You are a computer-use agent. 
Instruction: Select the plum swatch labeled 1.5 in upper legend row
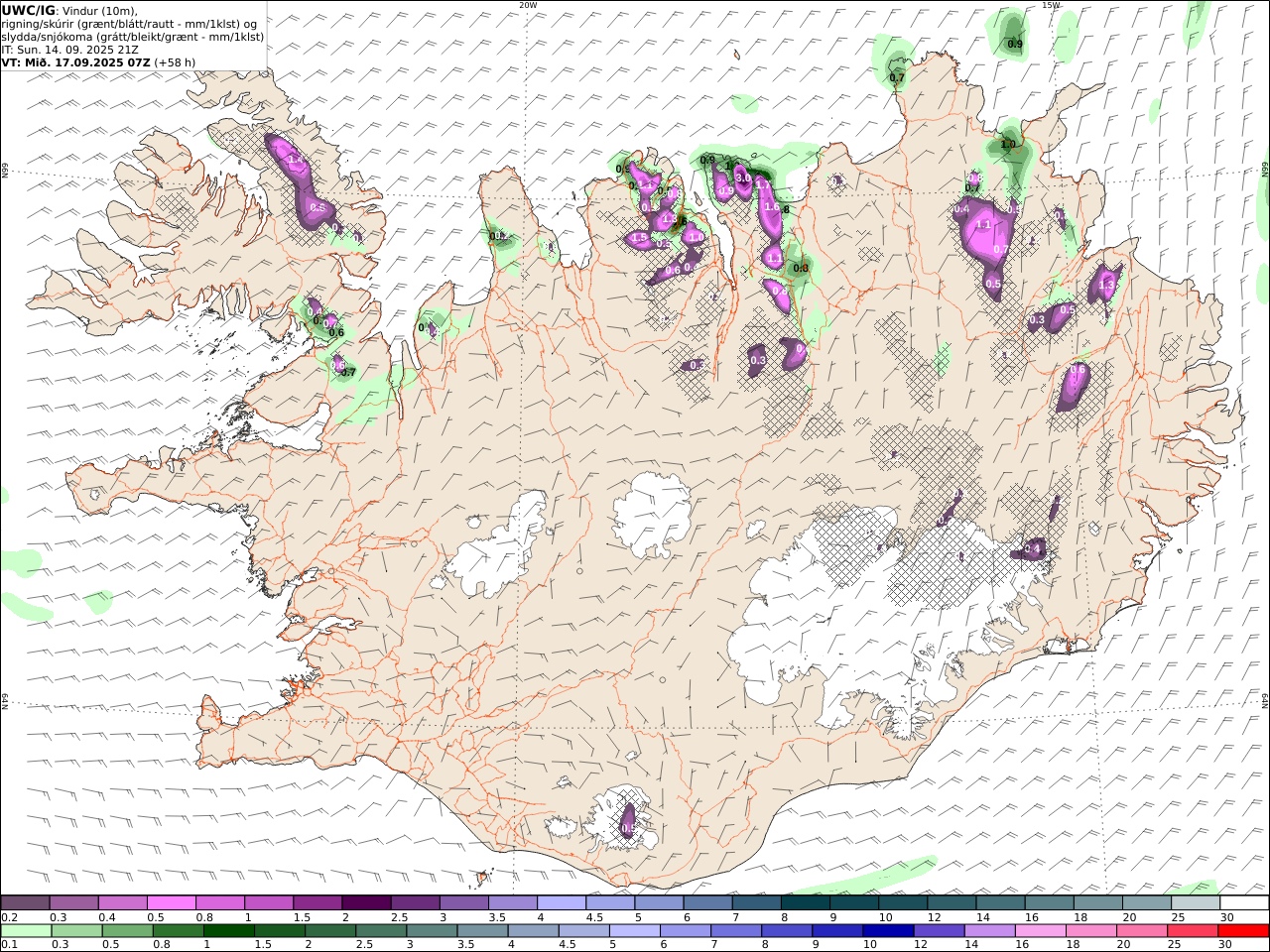point(317,902)
